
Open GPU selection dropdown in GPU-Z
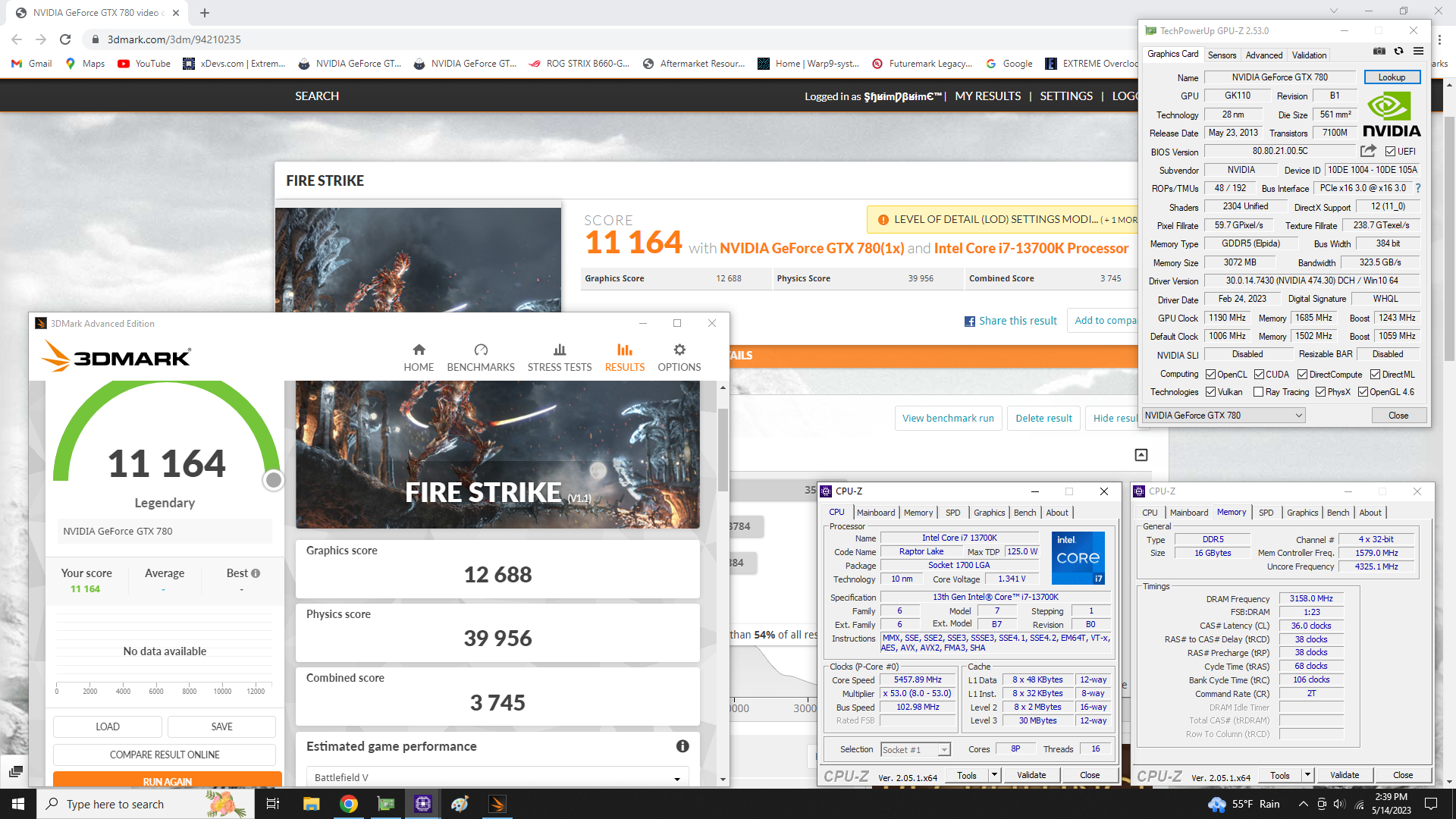1224,416
